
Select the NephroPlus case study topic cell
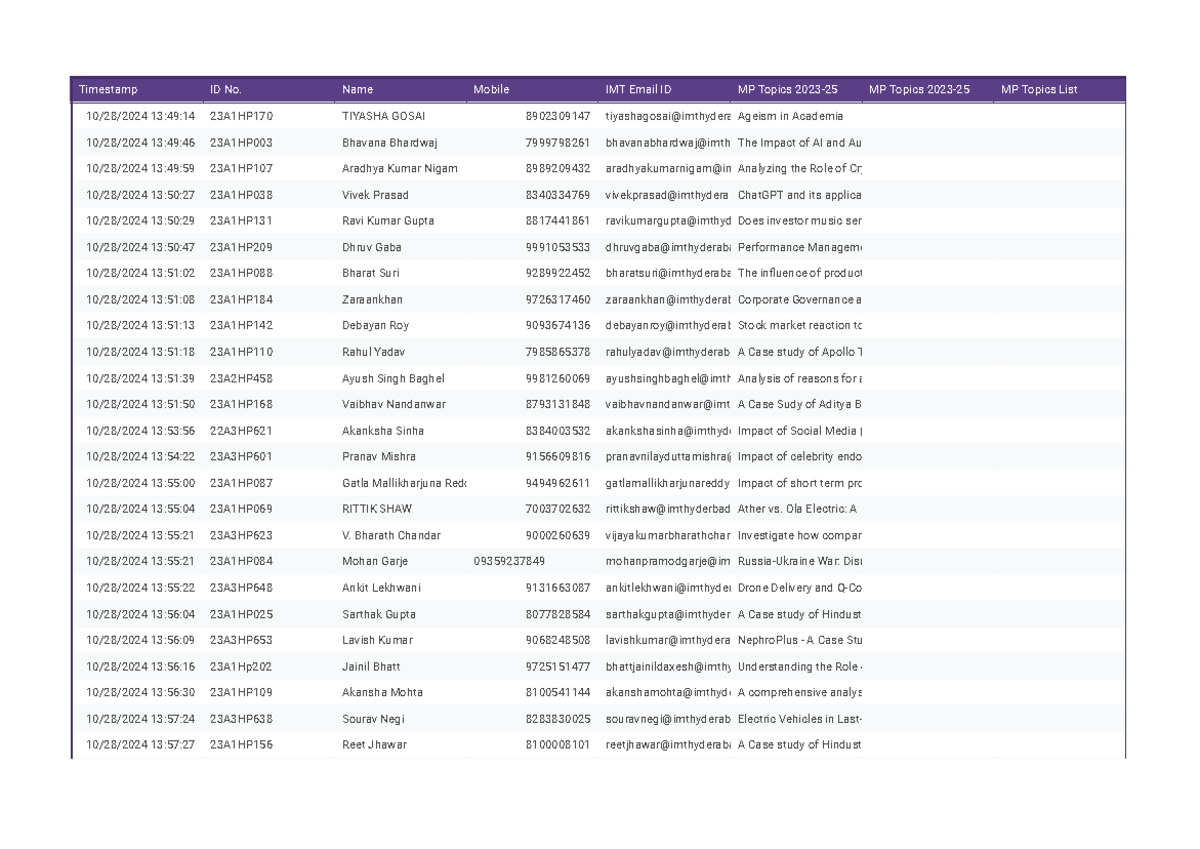[x=799, y=640]
